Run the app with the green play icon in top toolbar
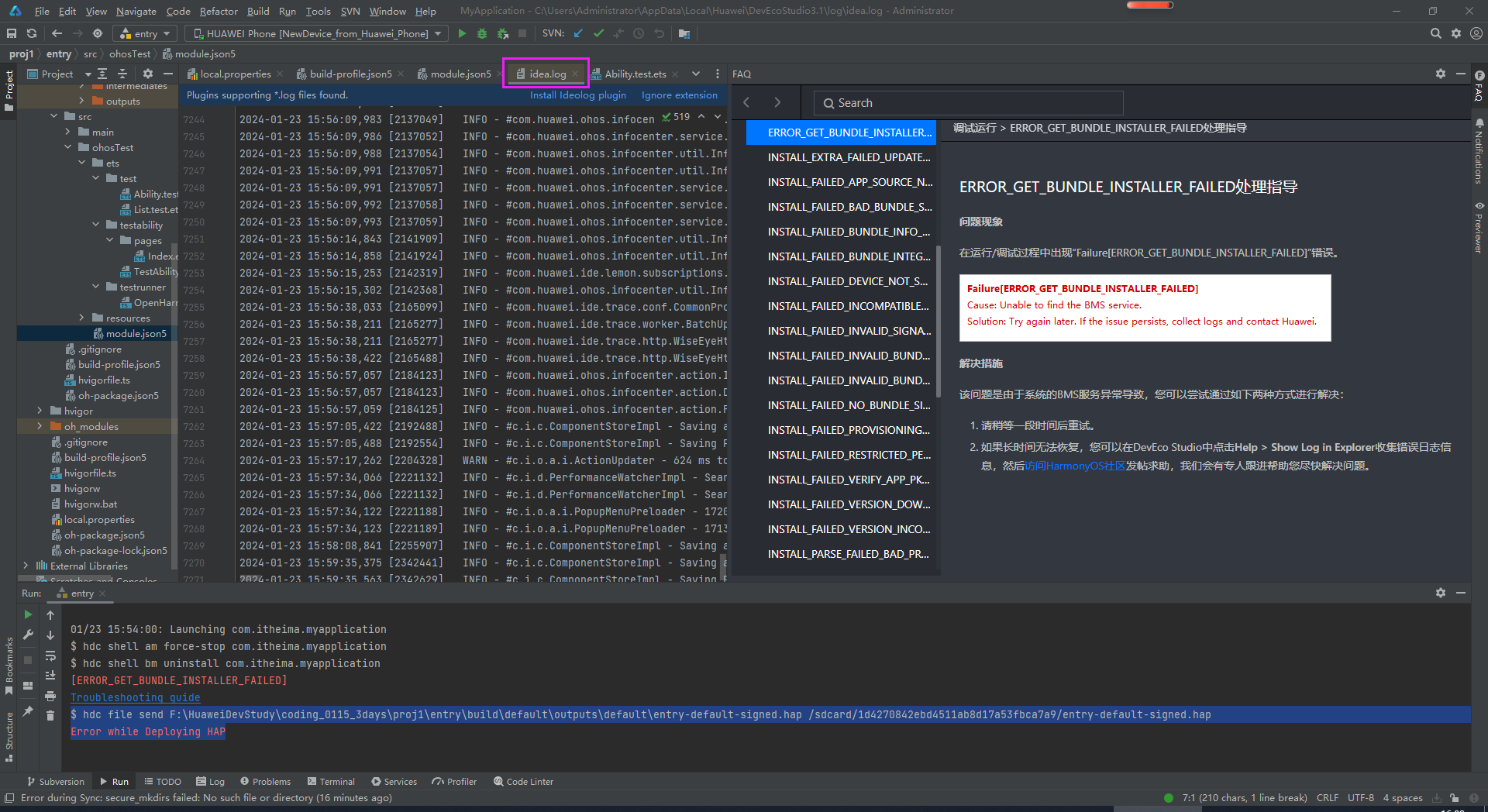 462,33
